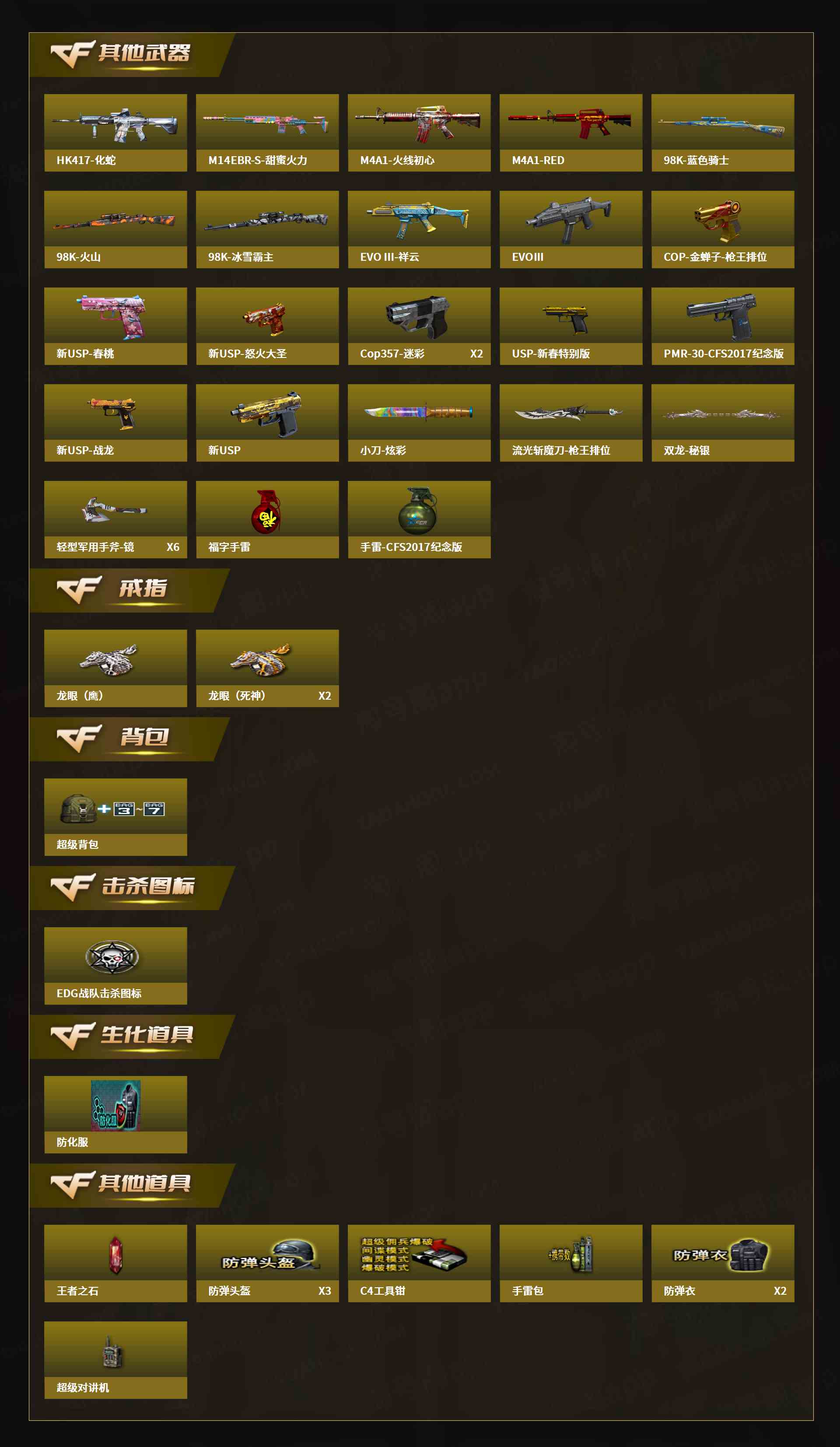This screenshot has height=1447, width=840.
Task: Select the 防弹衣 X2 armor item
Action: (723, 1263)
